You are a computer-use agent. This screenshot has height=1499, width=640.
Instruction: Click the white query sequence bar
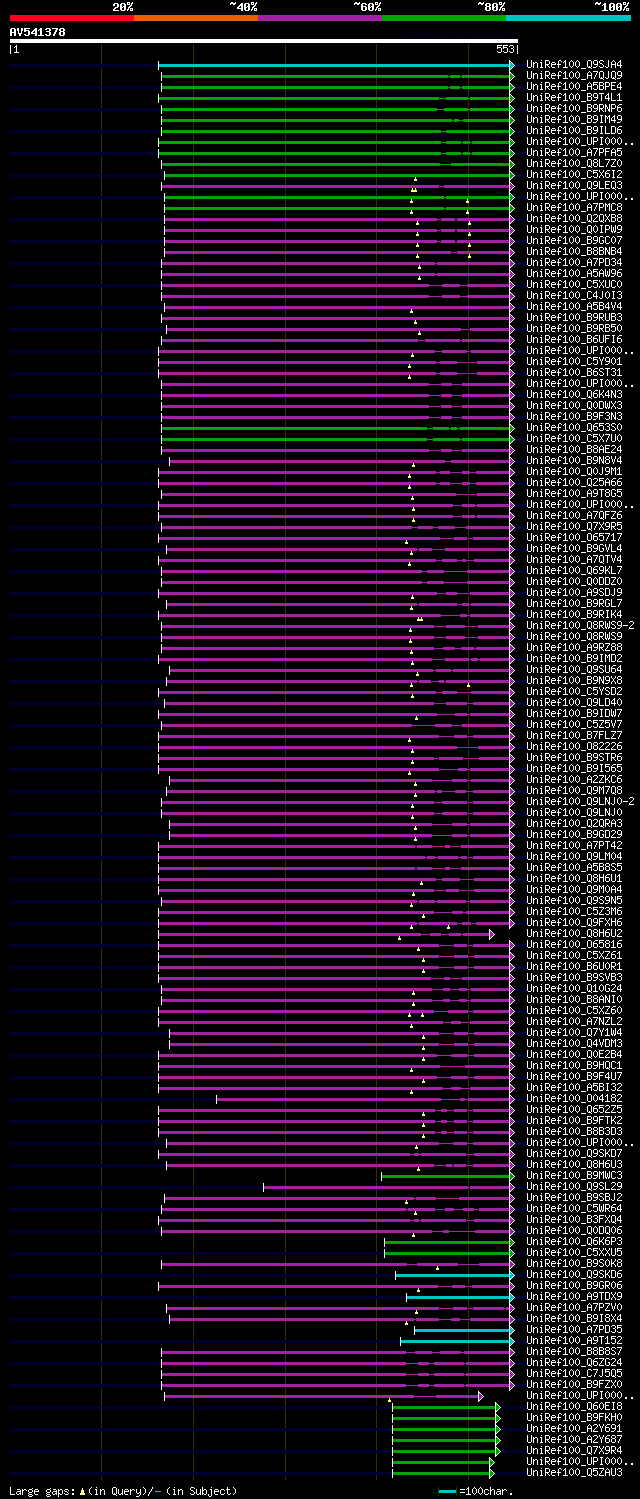pos(264,41)
